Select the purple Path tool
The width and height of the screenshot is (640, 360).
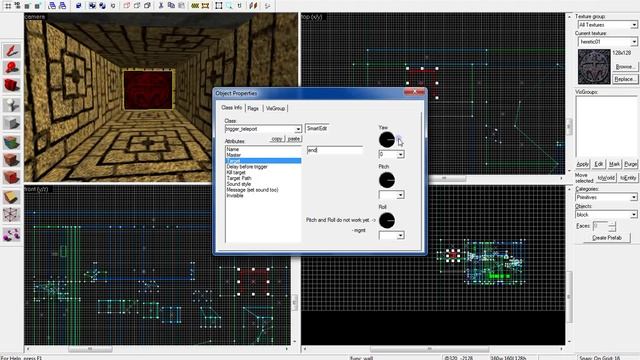pyautogui.click(x=11, y=235)
